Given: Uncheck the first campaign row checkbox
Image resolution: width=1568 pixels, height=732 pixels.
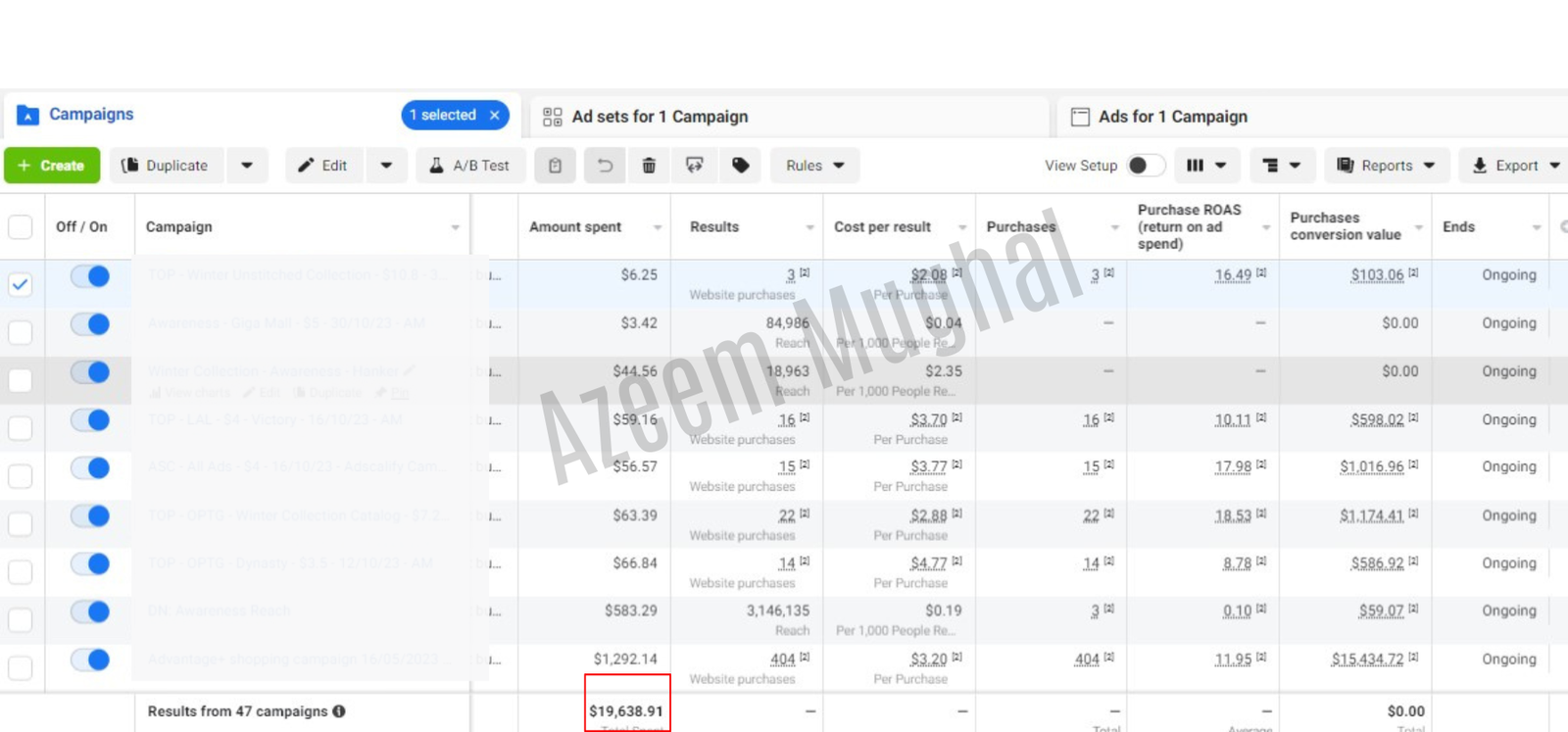Looking at the screenshot, I should (21, 284).
